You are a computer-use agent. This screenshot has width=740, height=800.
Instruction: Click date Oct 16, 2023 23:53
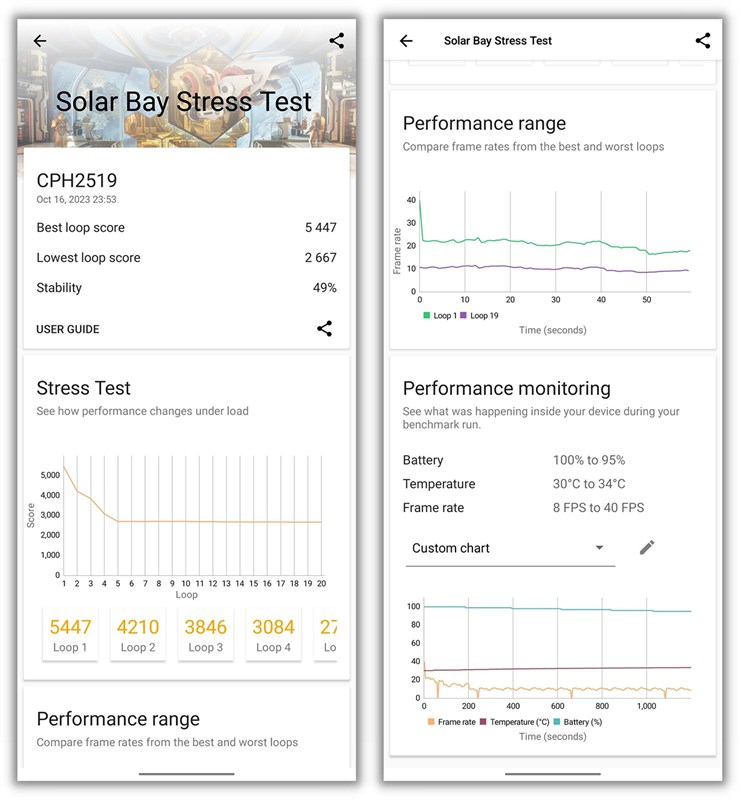tap(76, 199)
